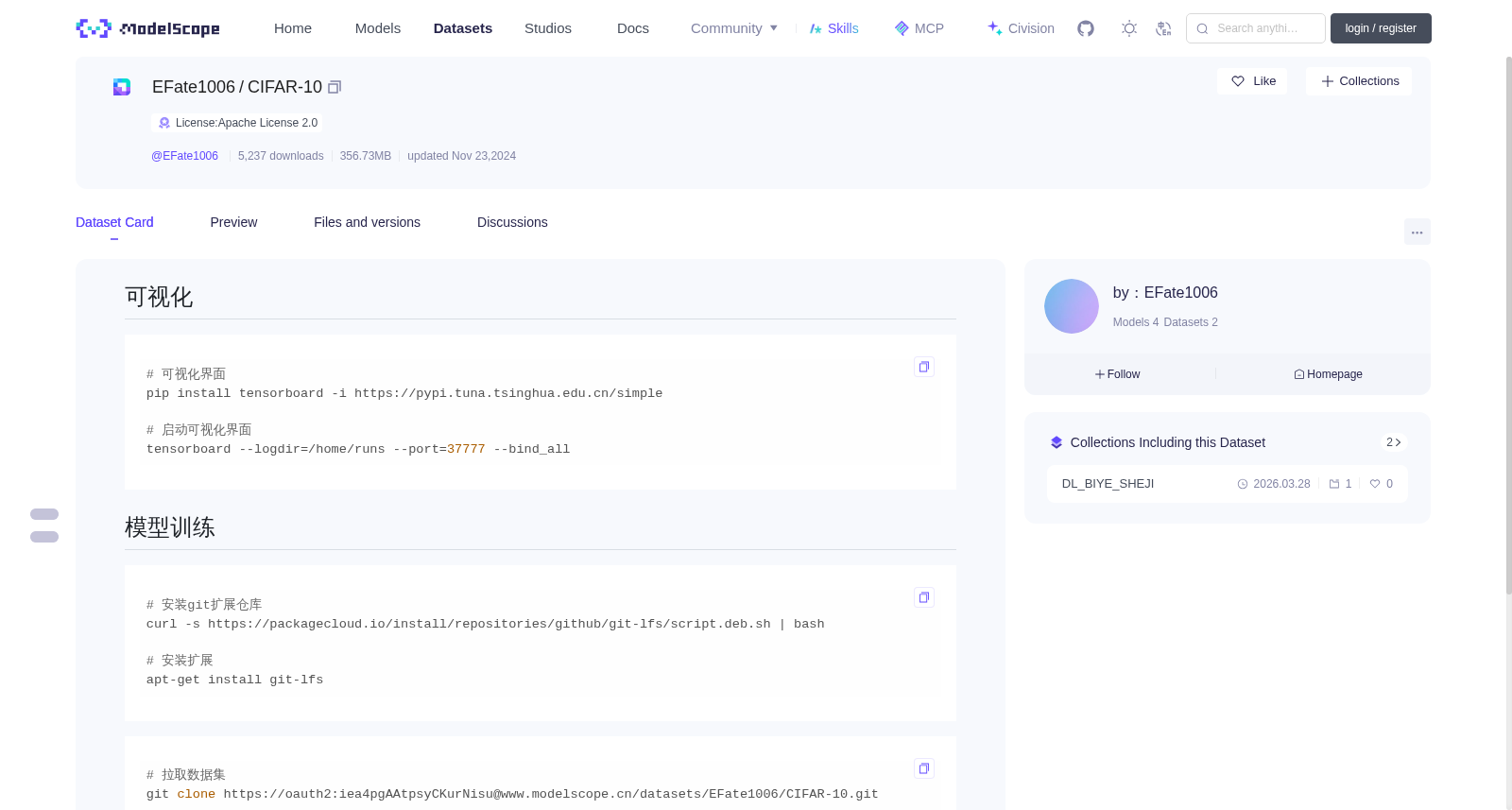Open the GitHub icon link
The width and height of the screenshot is (1512, 810).
tap(1086, 28)
